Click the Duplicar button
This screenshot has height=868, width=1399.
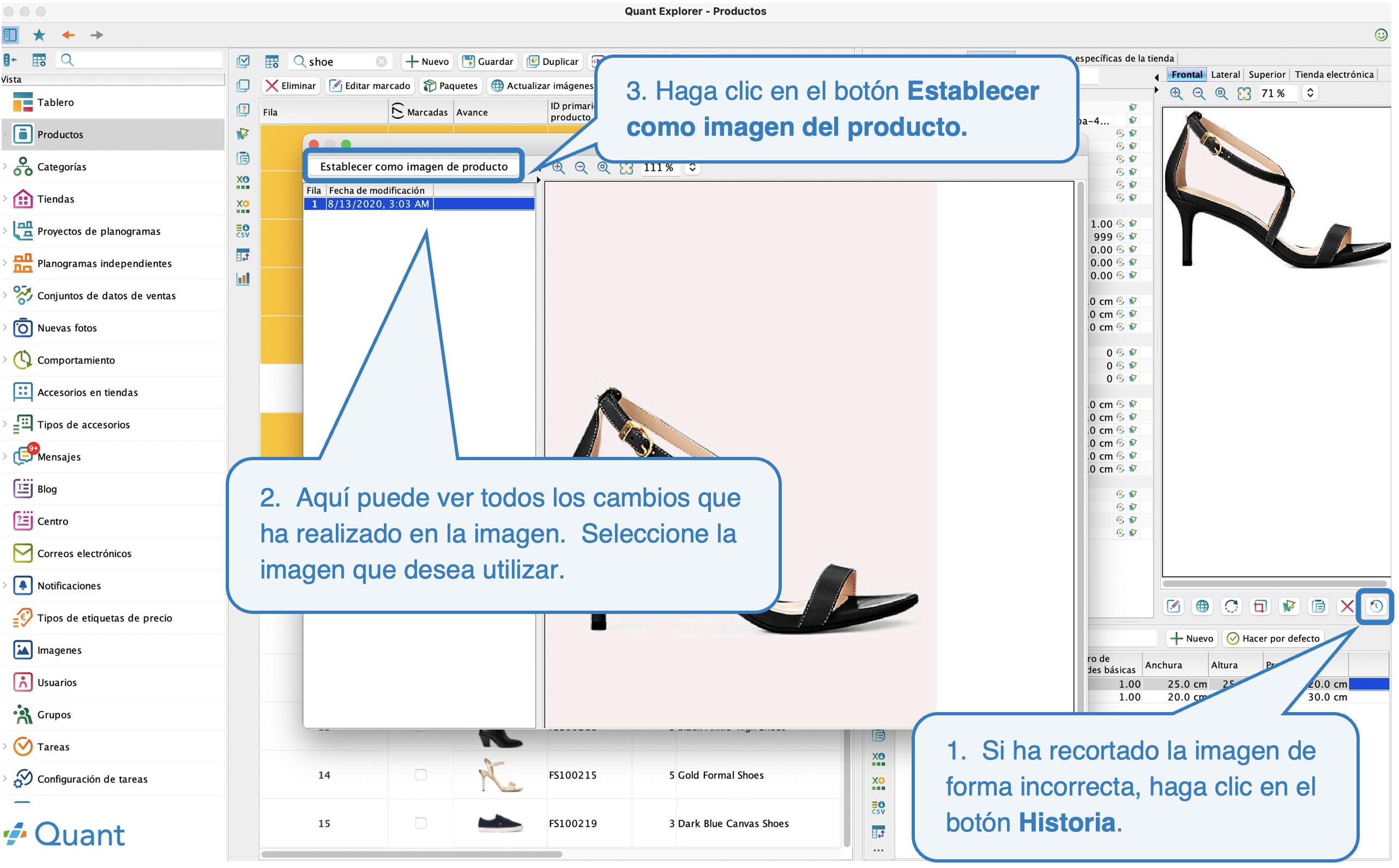click(x=553, y=62)
